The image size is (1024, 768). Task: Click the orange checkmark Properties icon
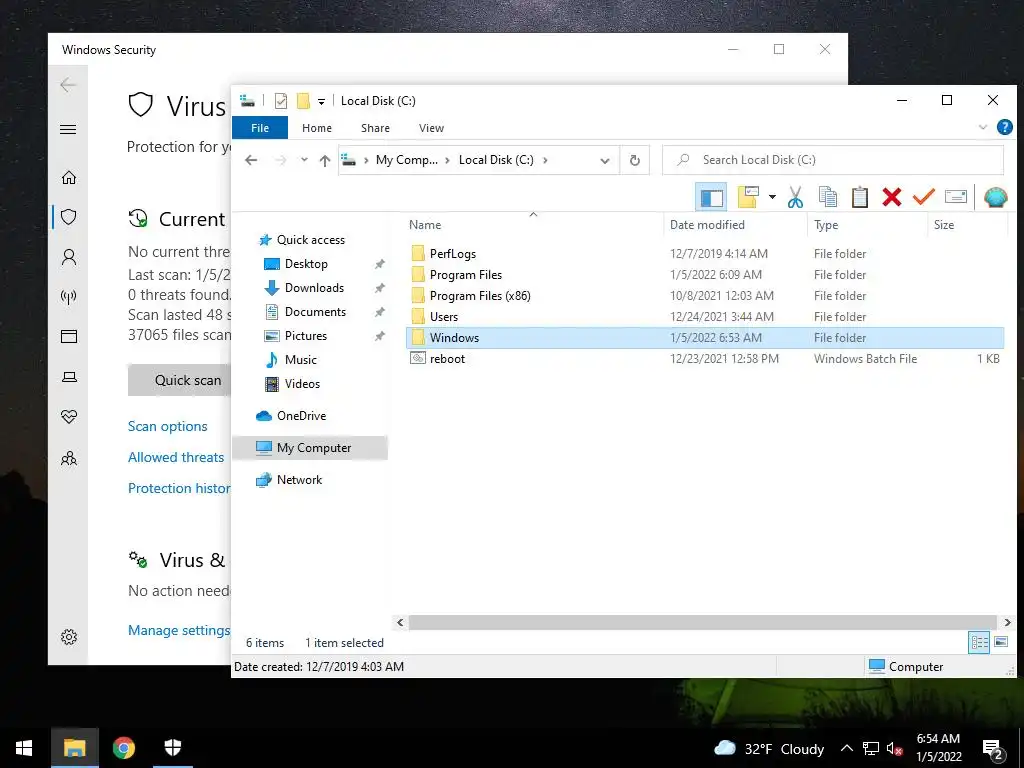point(923,197)
